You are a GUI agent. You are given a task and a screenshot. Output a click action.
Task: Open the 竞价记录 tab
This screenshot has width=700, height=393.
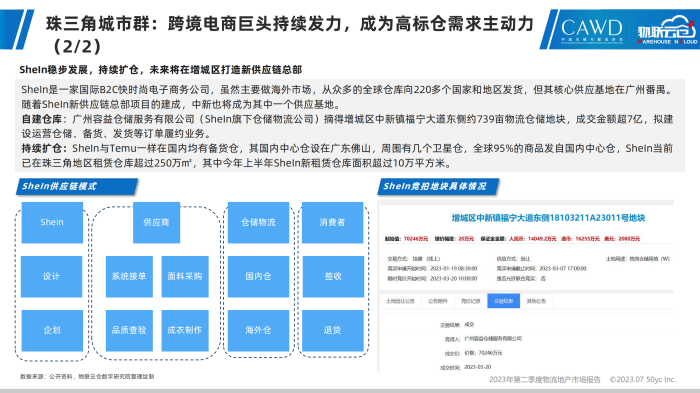(x=471, y=301)
